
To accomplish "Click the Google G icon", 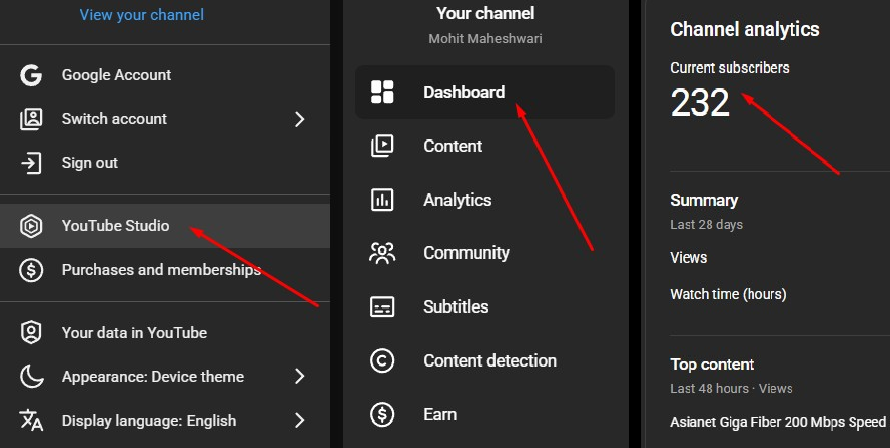I will (x=31, y=75).
